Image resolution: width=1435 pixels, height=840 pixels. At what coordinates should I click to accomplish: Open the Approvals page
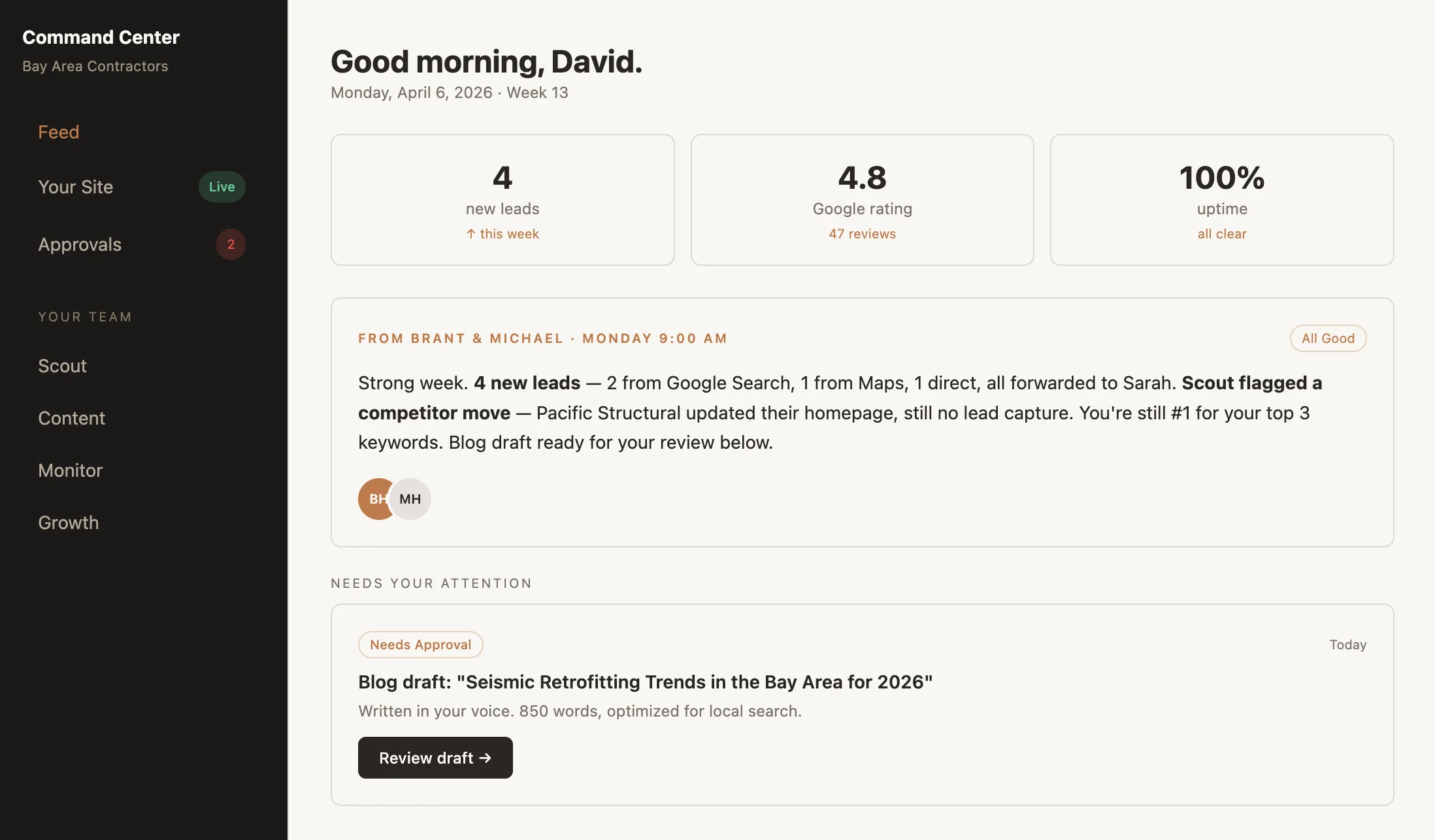pos(80,244)
